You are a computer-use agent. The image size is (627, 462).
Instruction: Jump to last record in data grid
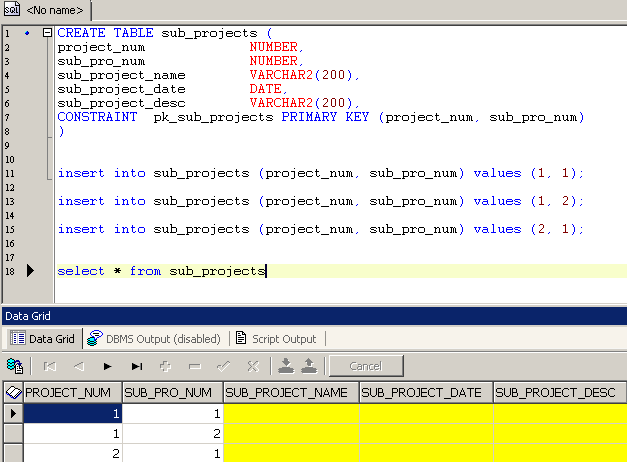coord(137,366)
